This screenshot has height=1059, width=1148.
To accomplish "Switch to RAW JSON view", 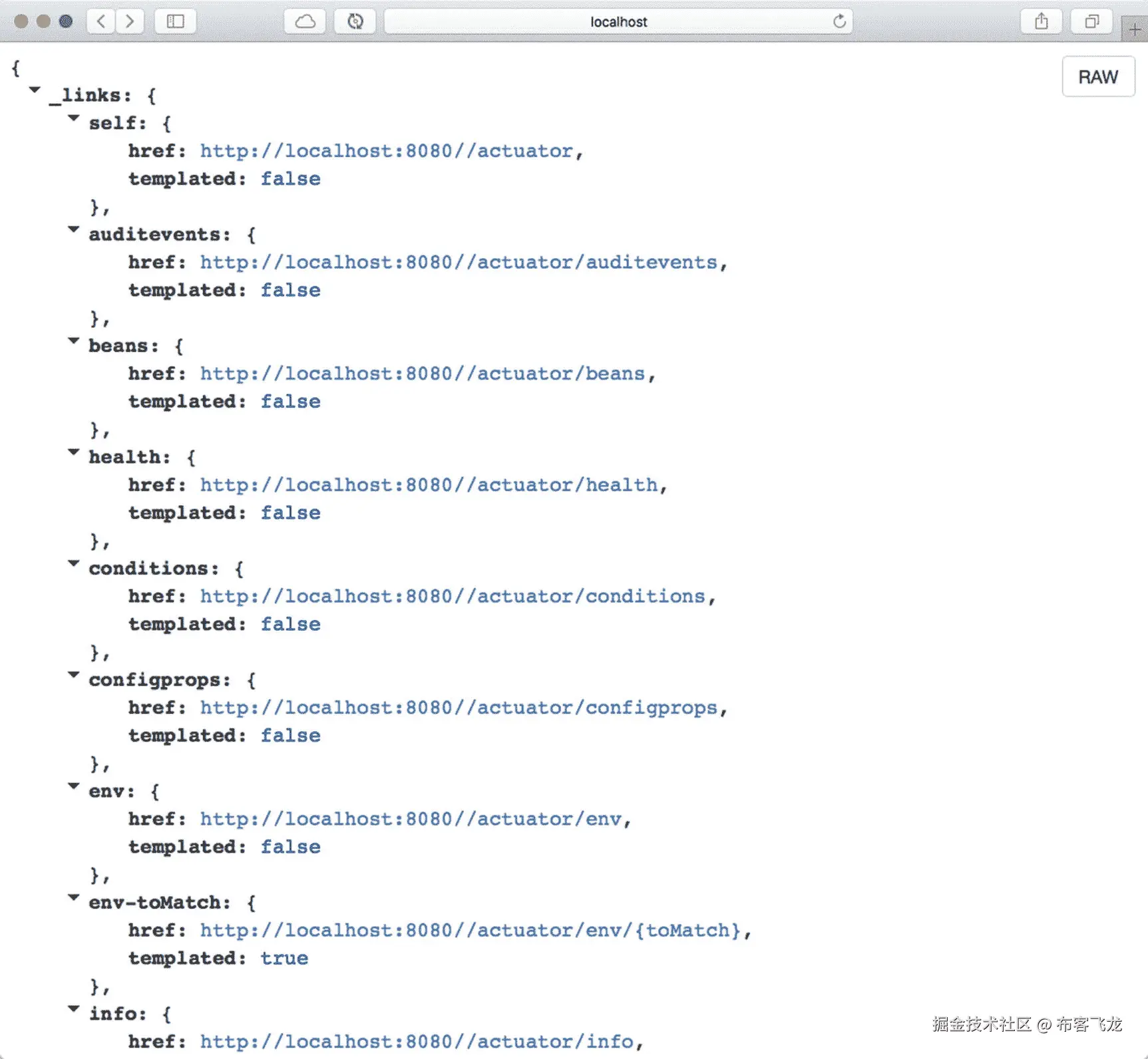I will pos(1097,76).
